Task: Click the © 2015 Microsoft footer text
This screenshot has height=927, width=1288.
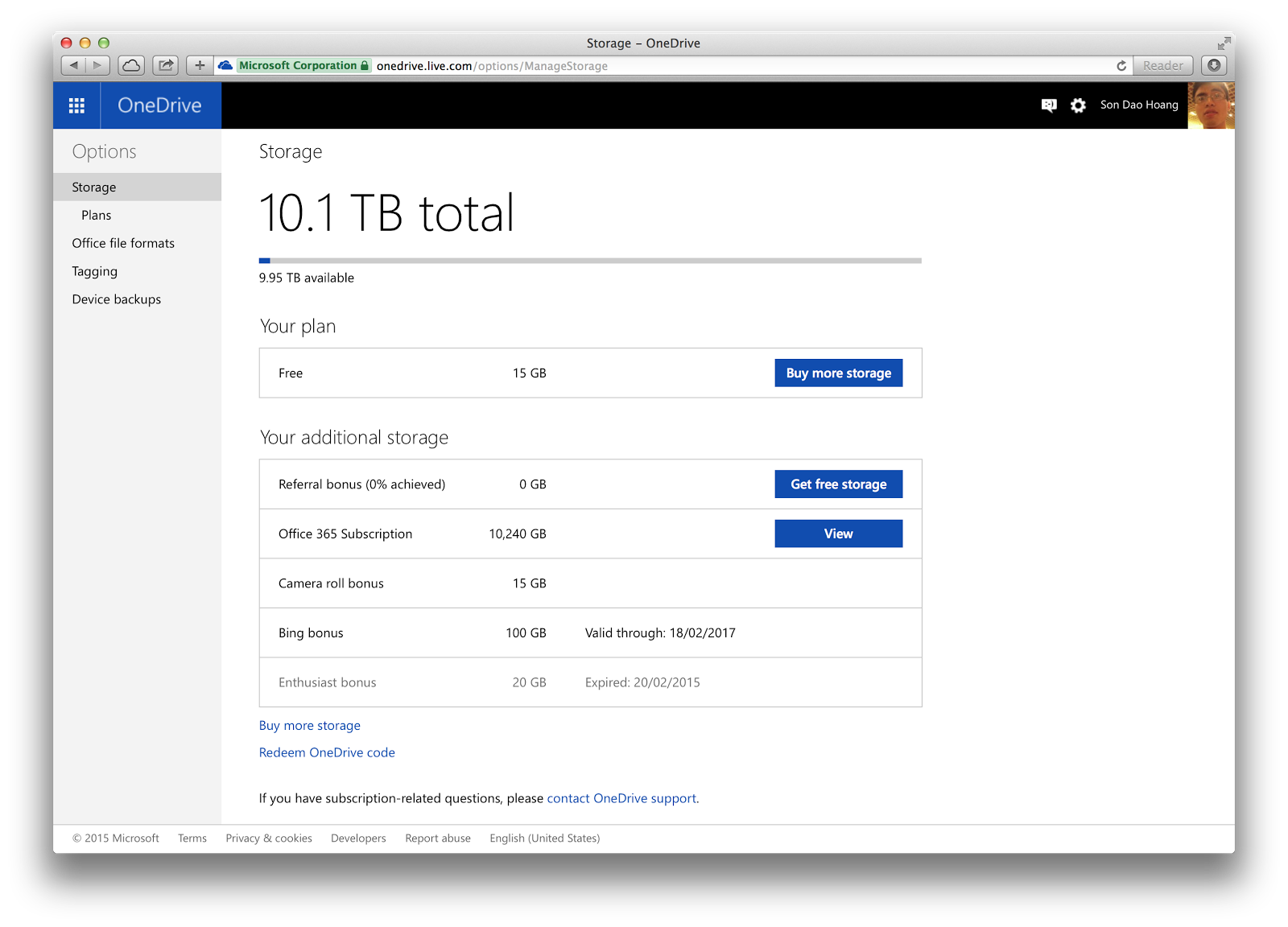Action: 116,838
